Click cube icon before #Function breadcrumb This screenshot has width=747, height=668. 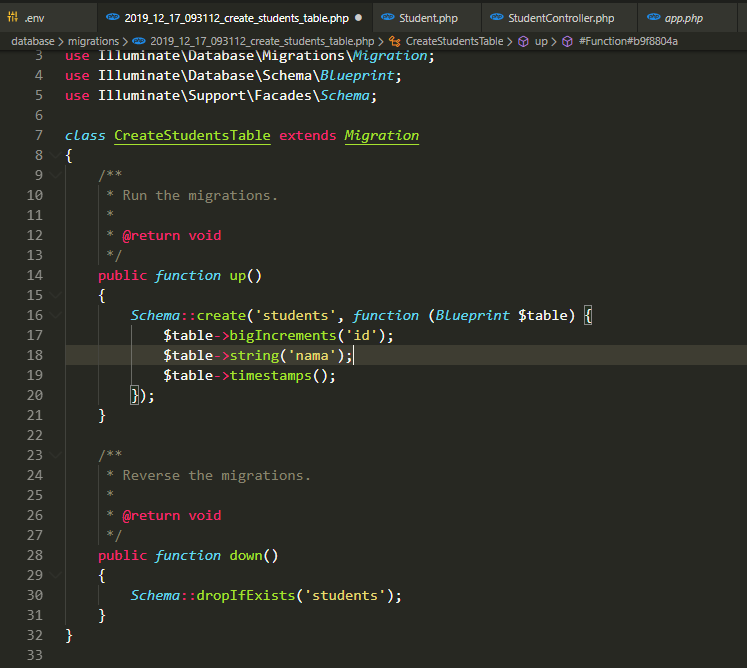(x=567, y=42)
